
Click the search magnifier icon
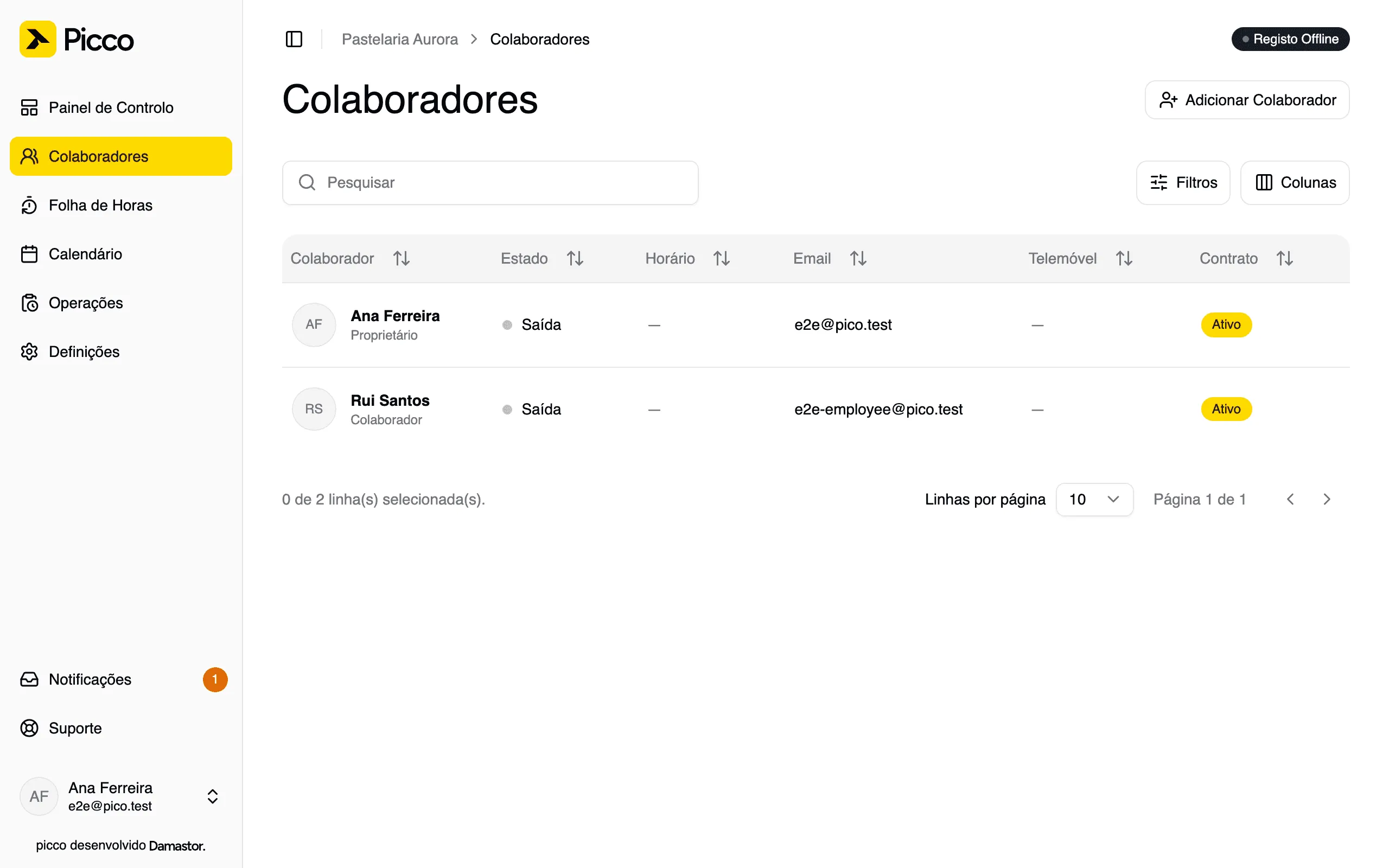[x=307, y=183]
